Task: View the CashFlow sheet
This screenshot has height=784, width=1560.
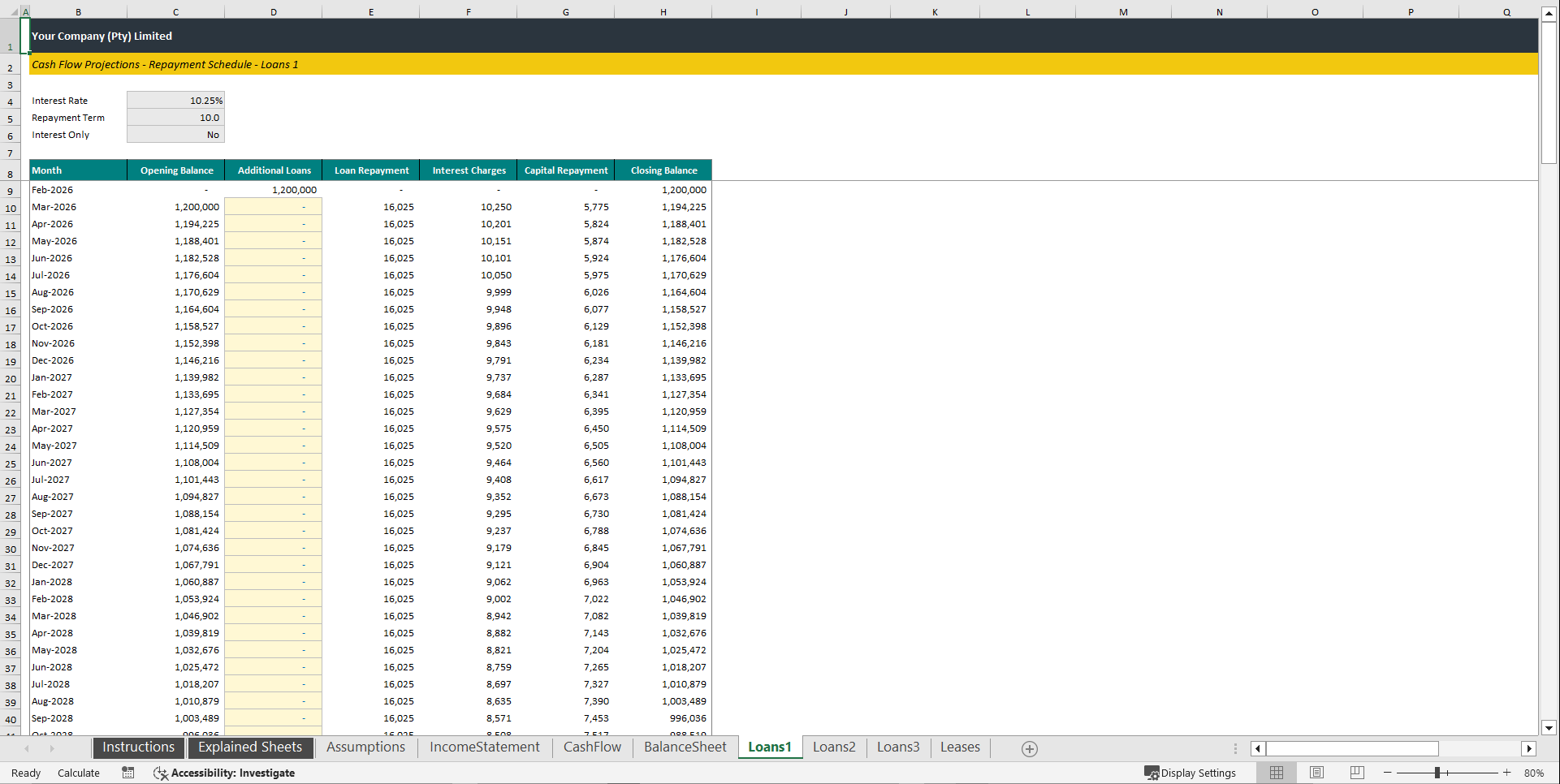Action: click(x=592, y=747)
